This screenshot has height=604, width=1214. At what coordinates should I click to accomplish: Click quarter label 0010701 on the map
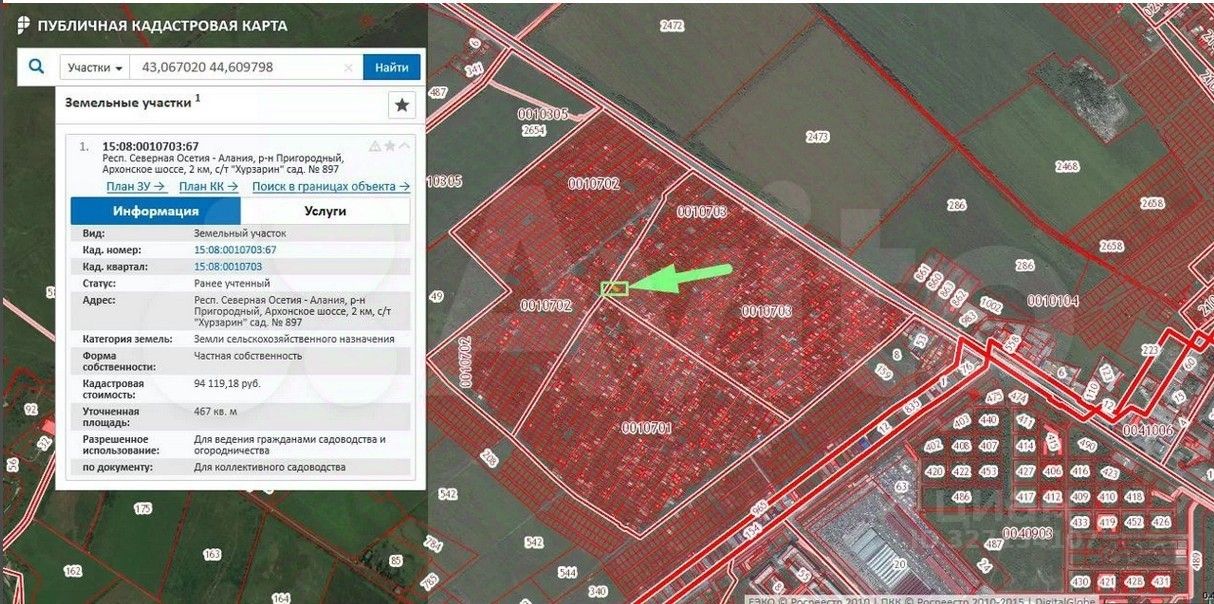647,428
